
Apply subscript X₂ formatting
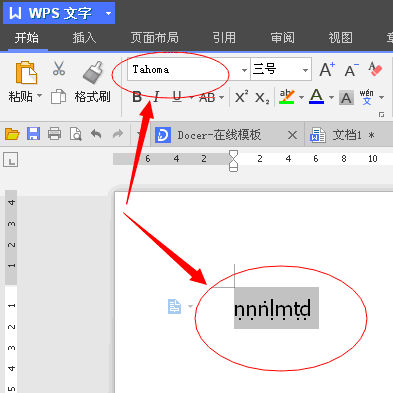point(262,98)
